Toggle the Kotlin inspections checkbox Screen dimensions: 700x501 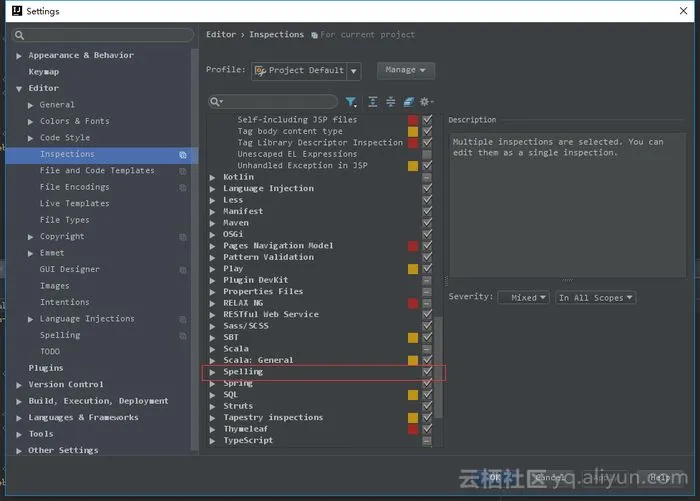pyautogui.click(x=427, y=177)
